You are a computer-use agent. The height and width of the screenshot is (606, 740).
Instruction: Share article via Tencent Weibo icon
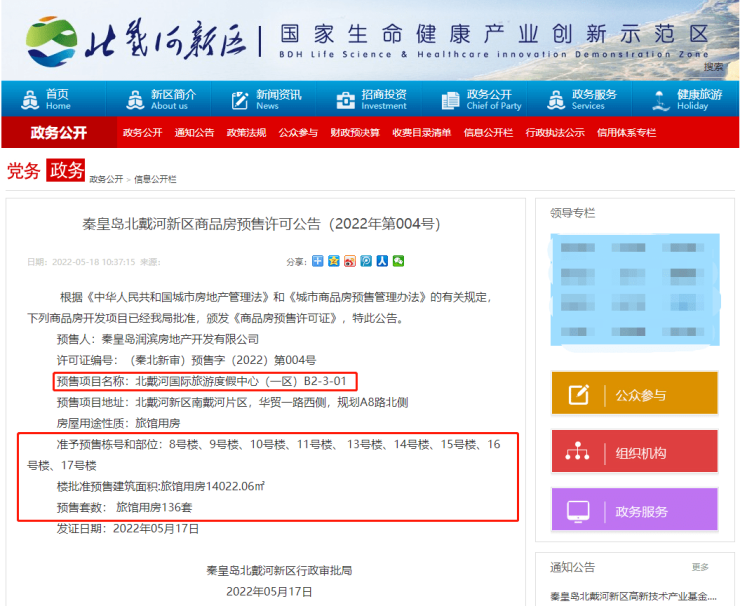coord(366,261)
